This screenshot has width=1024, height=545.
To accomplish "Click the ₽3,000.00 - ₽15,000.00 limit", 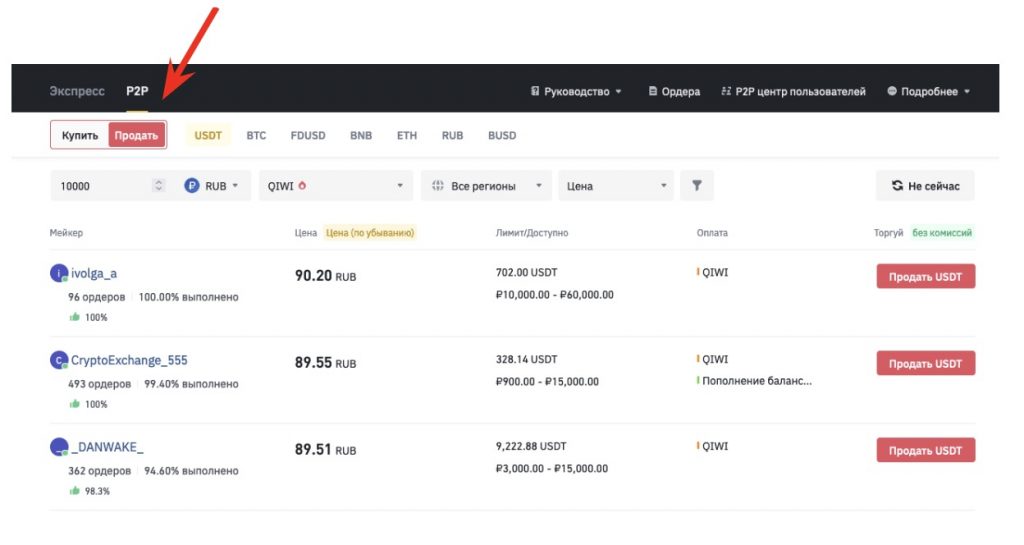I will coord(552,469).
